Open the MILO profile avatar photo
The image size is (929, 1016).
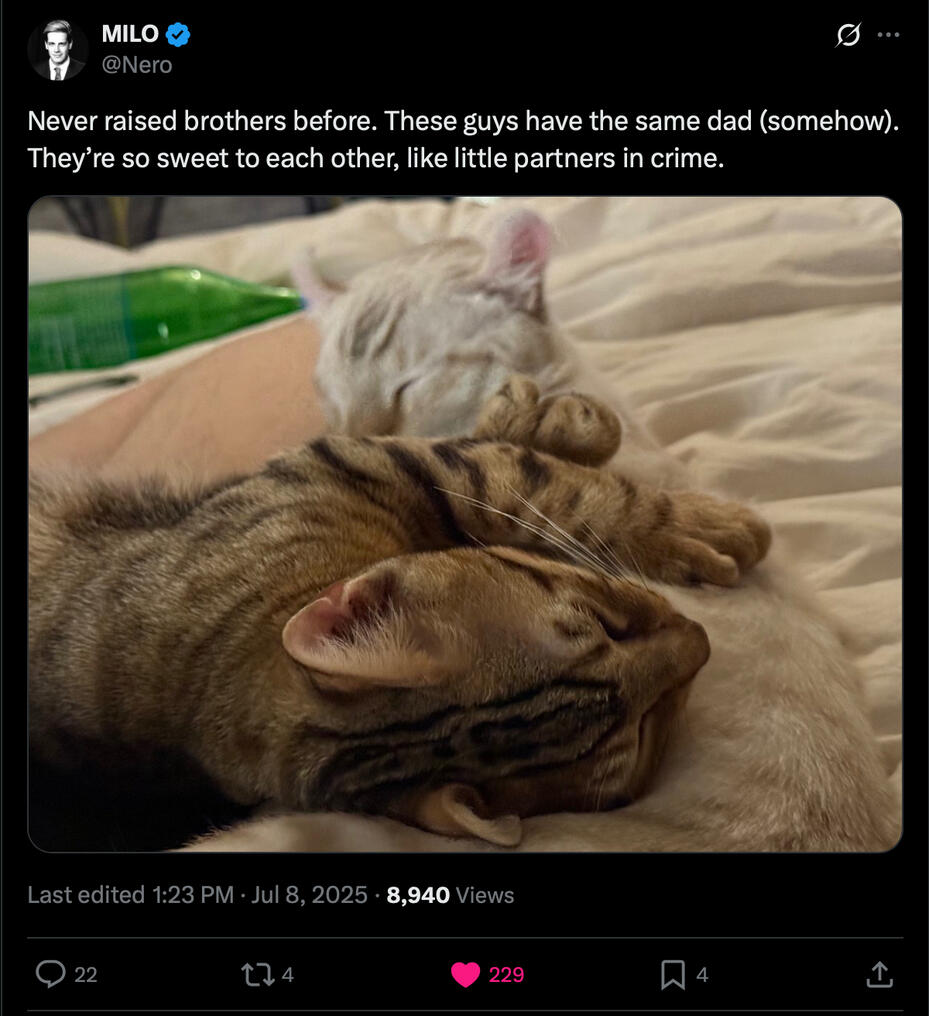[58, 49]
